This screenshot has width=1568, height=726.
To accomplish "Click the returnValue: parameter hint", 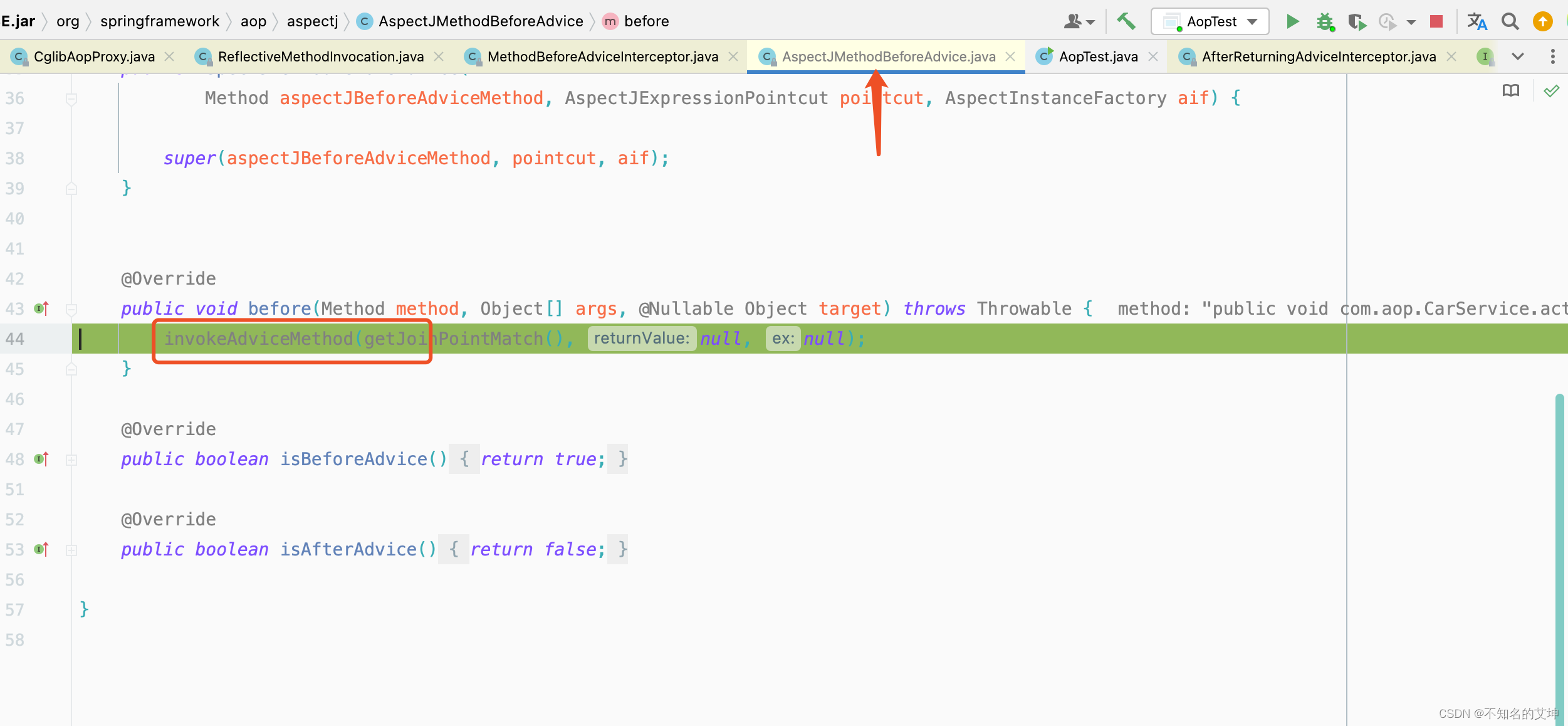I will 641,339.
